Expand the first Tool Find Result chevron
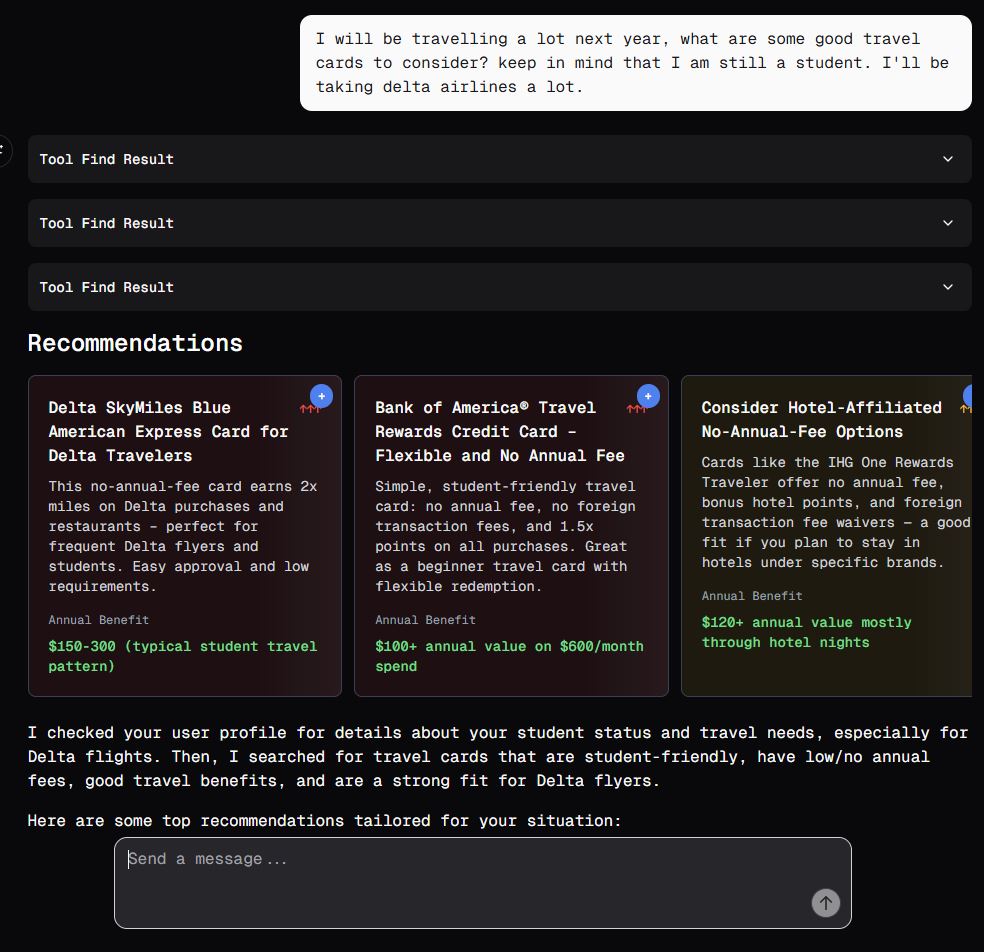984x952 pixels. pyautogui.click(x=948, y=159)
